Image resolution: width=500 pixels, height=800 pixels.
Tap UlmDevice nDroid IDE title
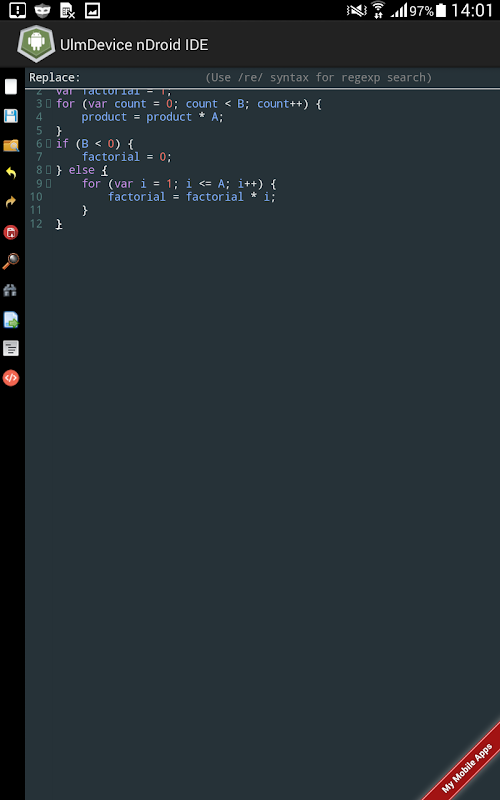(134, 45)
